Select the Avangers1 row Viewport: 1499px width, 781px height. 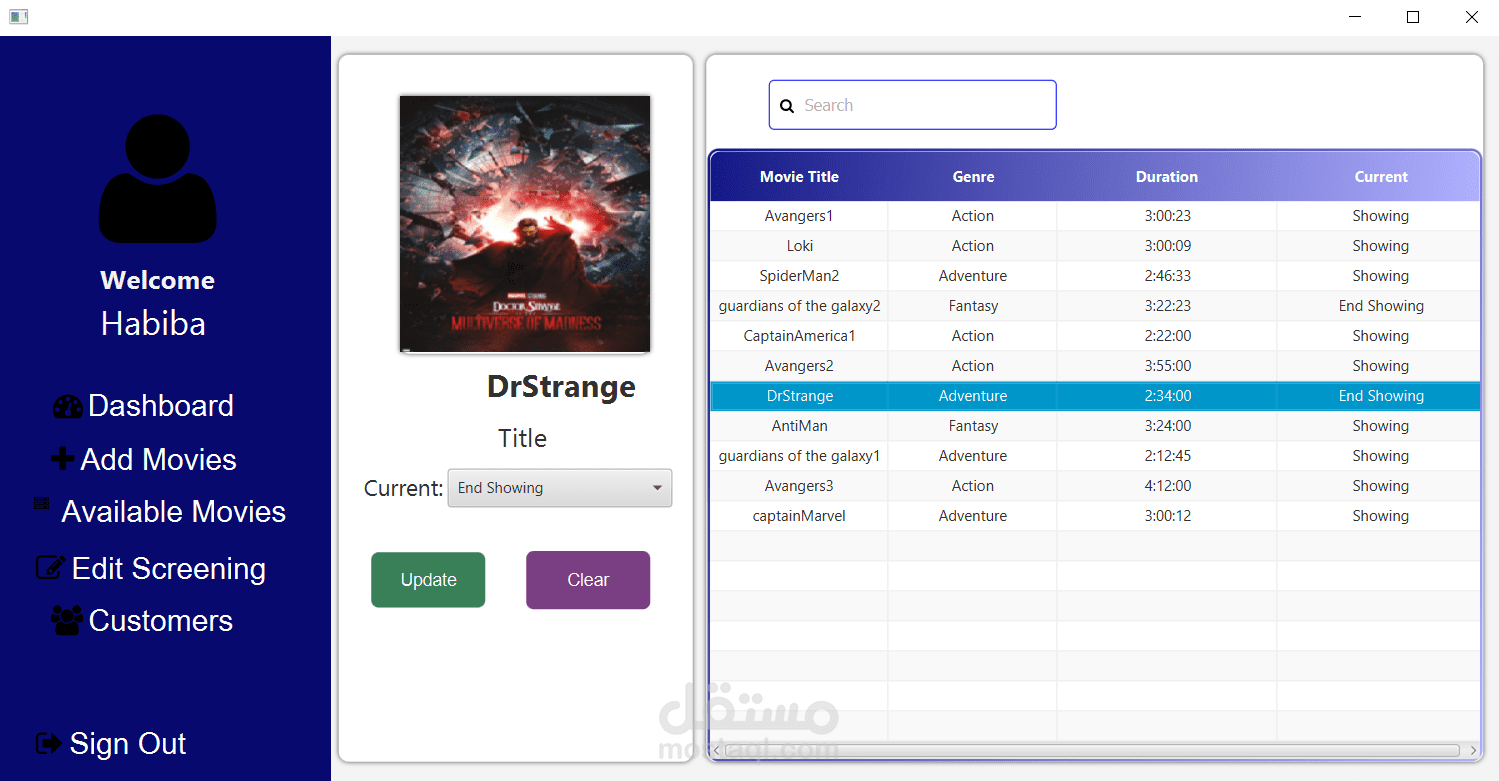tap(1095, 216)
